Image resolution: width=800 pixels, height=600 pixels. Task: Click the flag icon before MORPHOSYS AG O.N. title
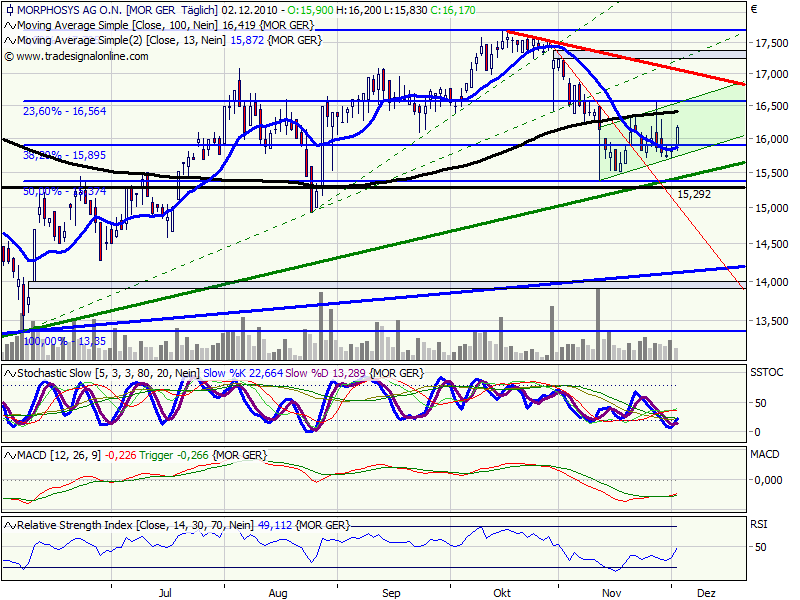(x=11, y=11)
